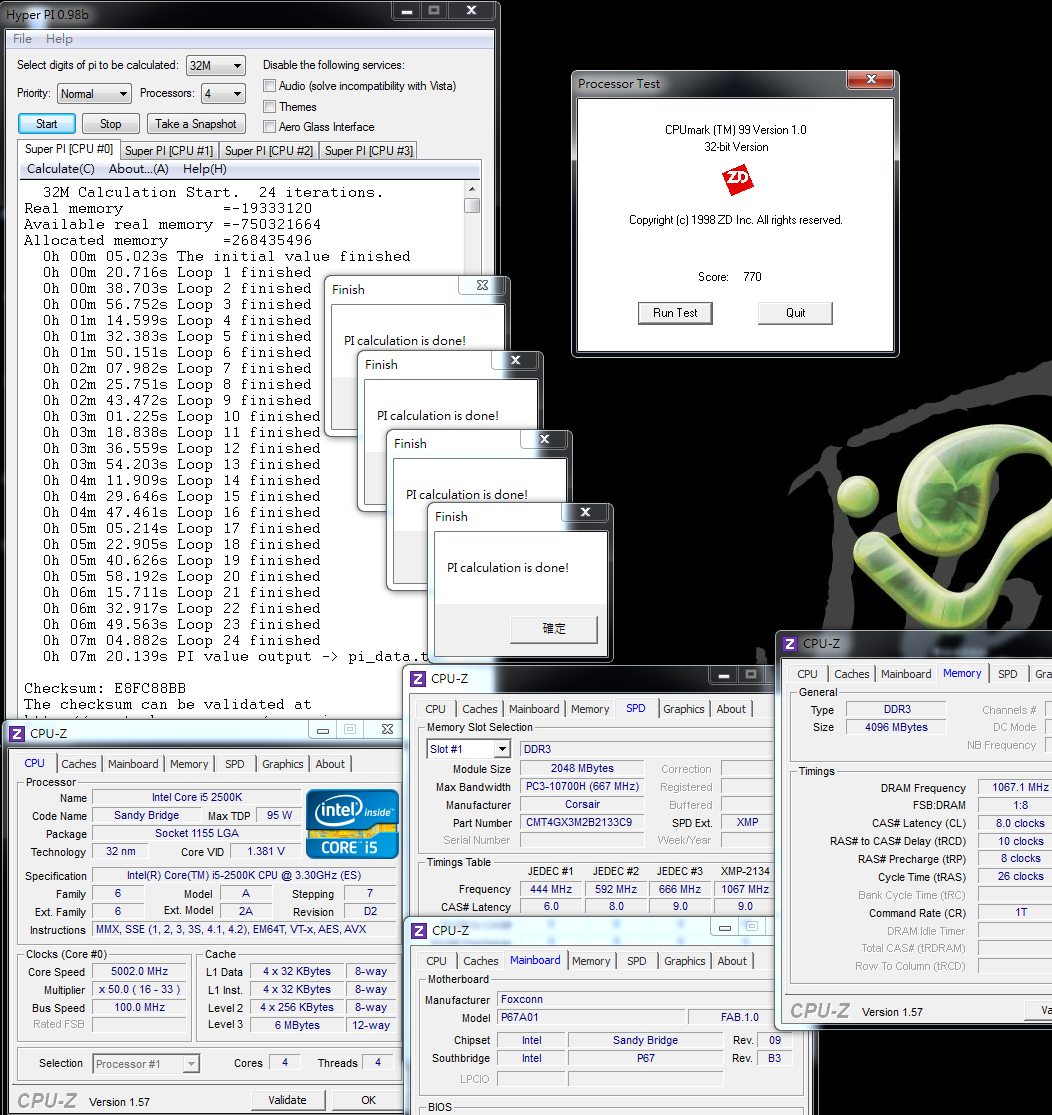Viewport: 1052px width, 1115px height.
Task: Click the Stop button in Hyper PI
Action: pyautogui.click(x=110, y=124)
